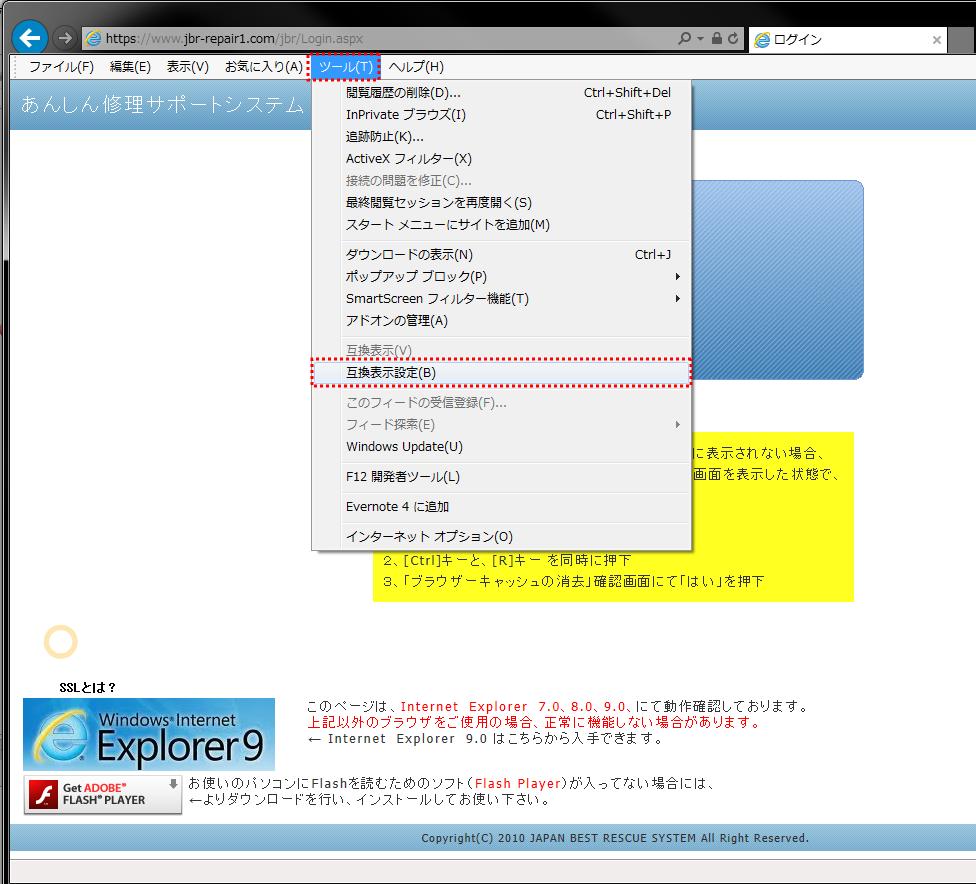
Task: Expand SmartScreen フィルター機能(T) submenu
Action: click(502, 299)
